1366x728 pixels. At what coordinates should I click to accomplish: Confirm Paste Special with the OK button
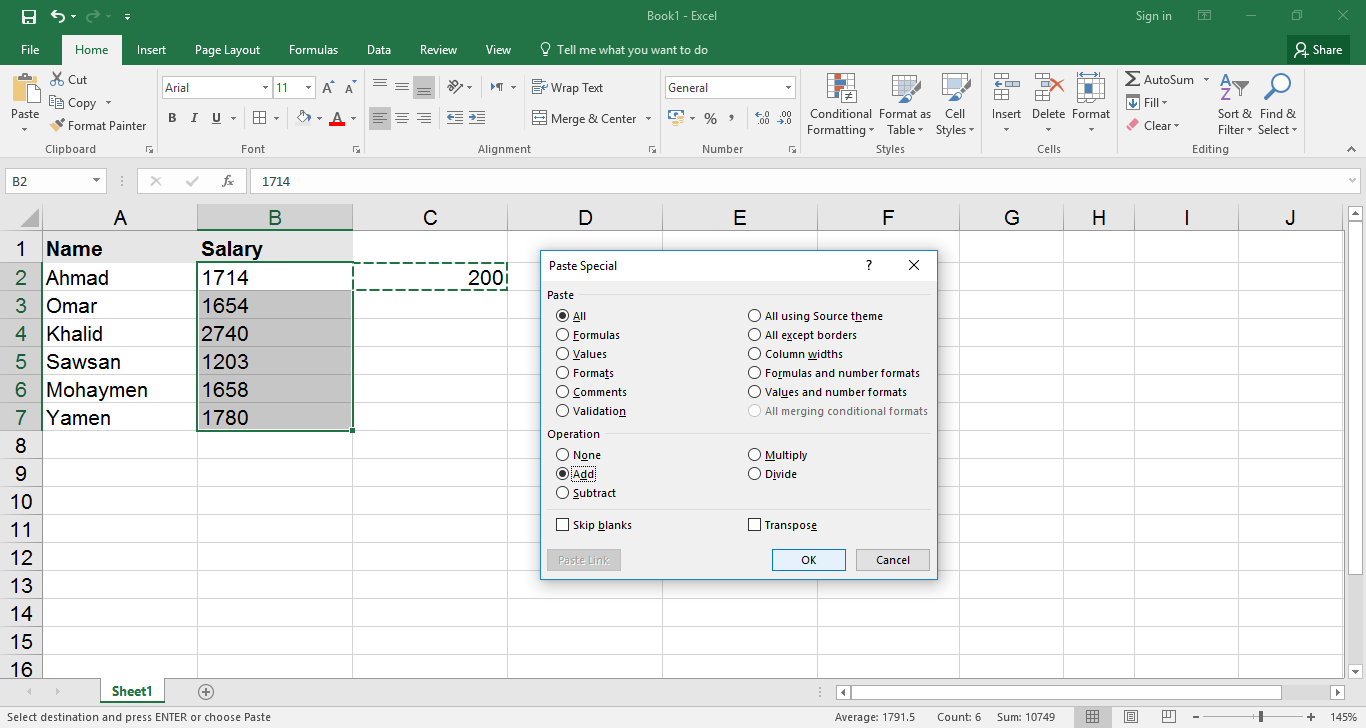pyautogui.click(x=808, y=560)
